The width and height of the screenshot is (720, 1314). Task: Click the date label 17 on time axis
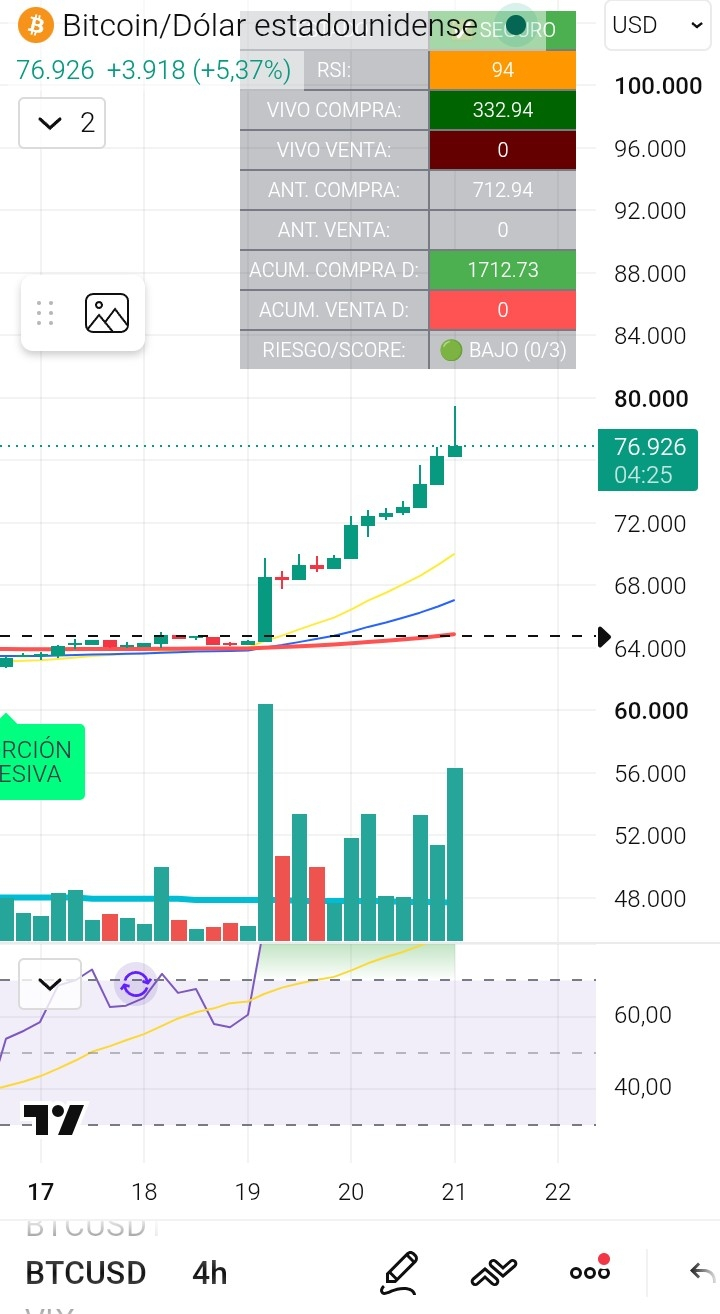click(x=40, y=1192)
